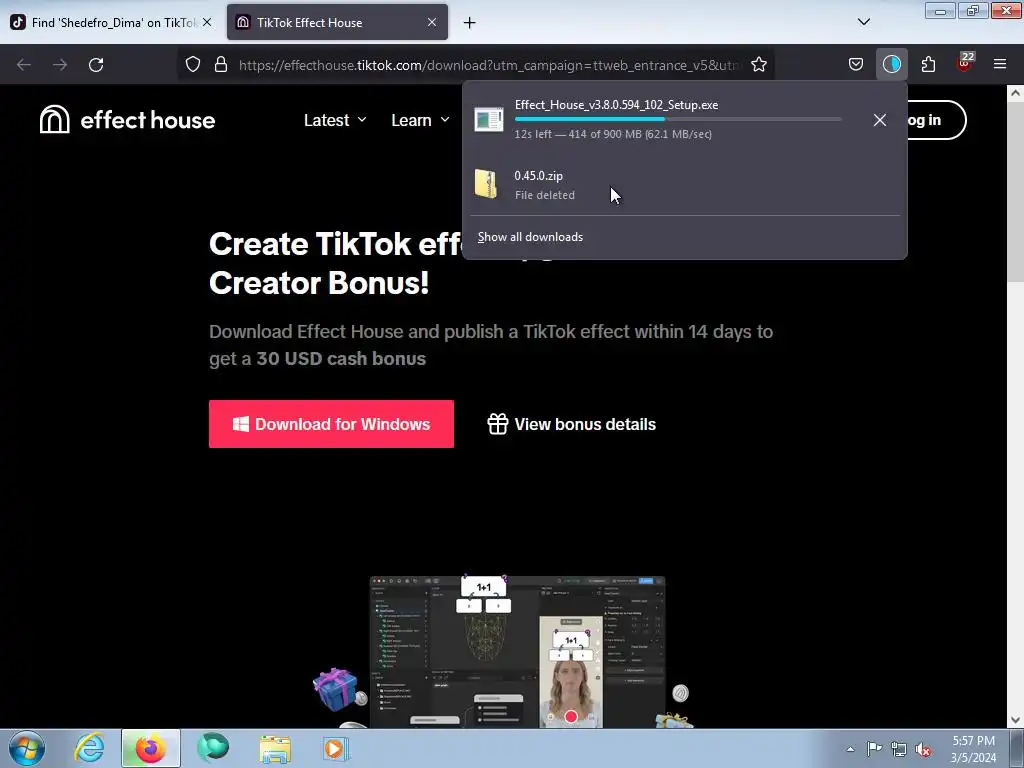Image resolution: width=1024 pixels, height=768 pixels.
Task: Click the network tray icon
Action: (x=899, y=749)
